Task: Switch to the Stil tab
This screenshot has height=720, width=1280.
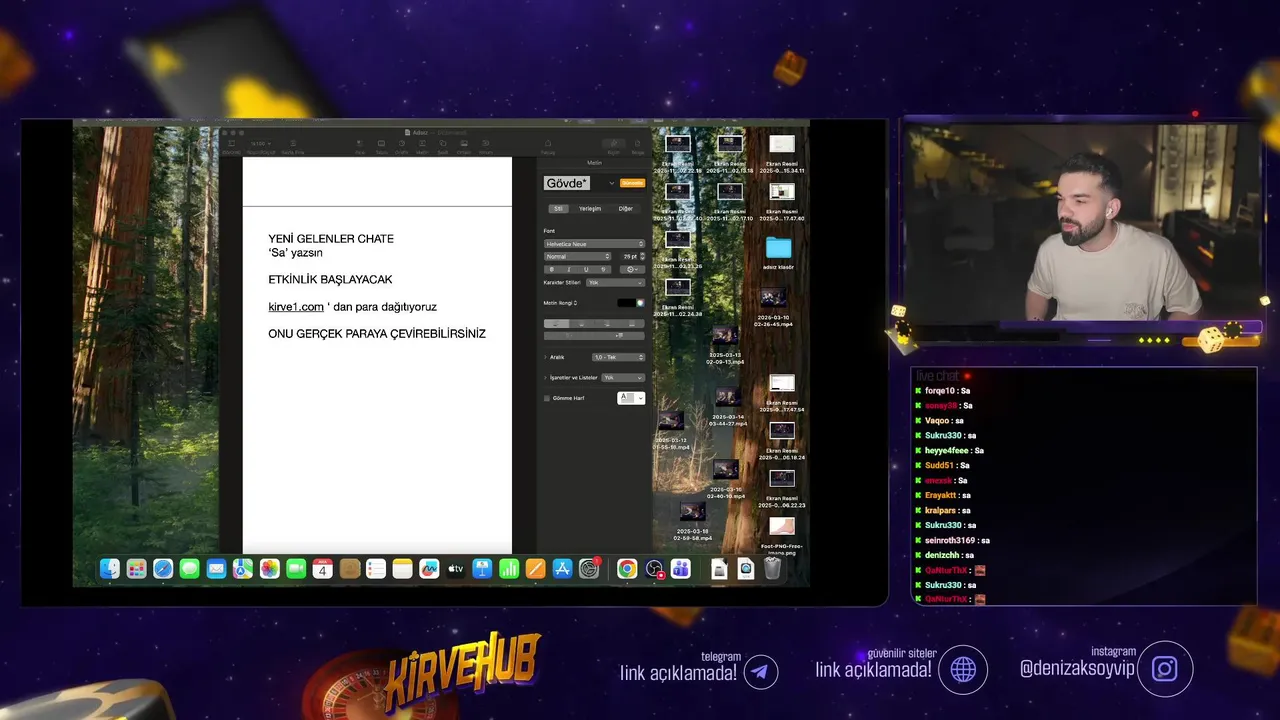Action: point(559,208)
